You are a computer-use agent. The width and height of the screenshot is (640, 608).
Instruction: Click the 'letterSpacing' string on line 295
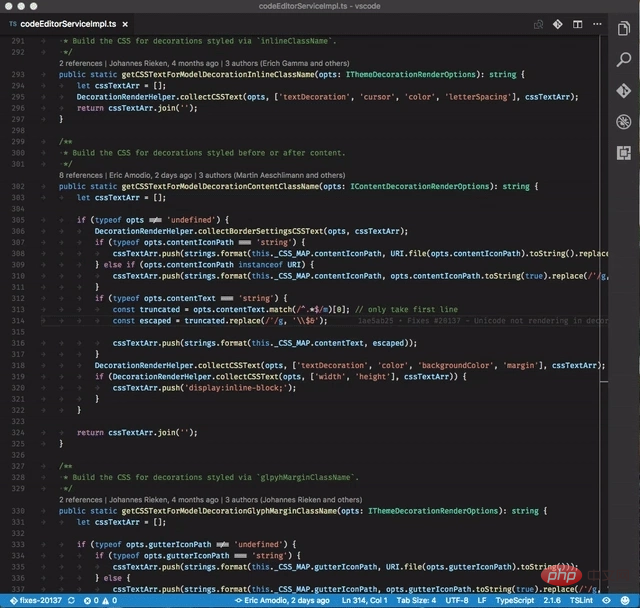(x=478, y=97)
